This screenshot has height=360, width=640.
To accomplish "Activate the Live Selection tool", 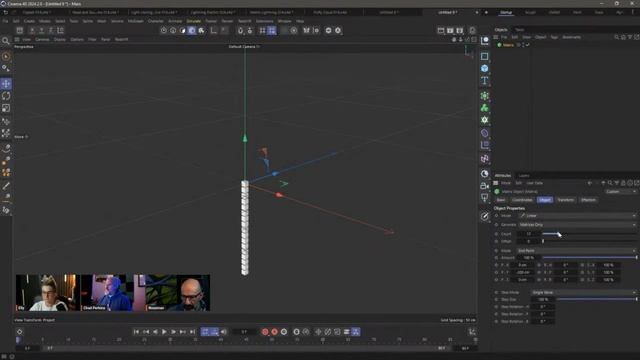I will [x=6, y=57].
